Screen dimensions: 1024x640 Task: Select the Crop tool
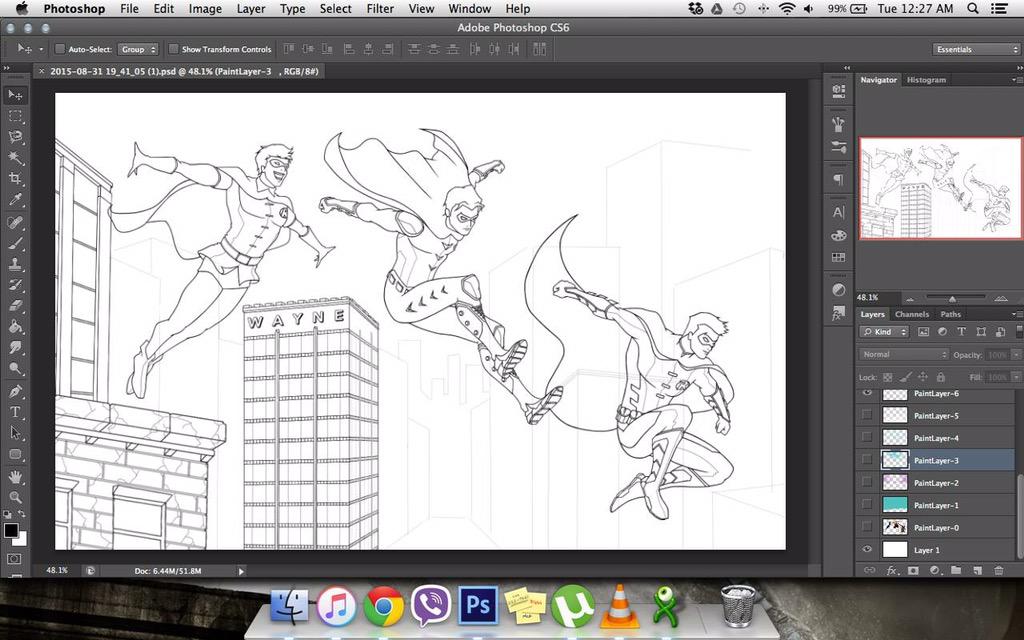coord(15,178)
